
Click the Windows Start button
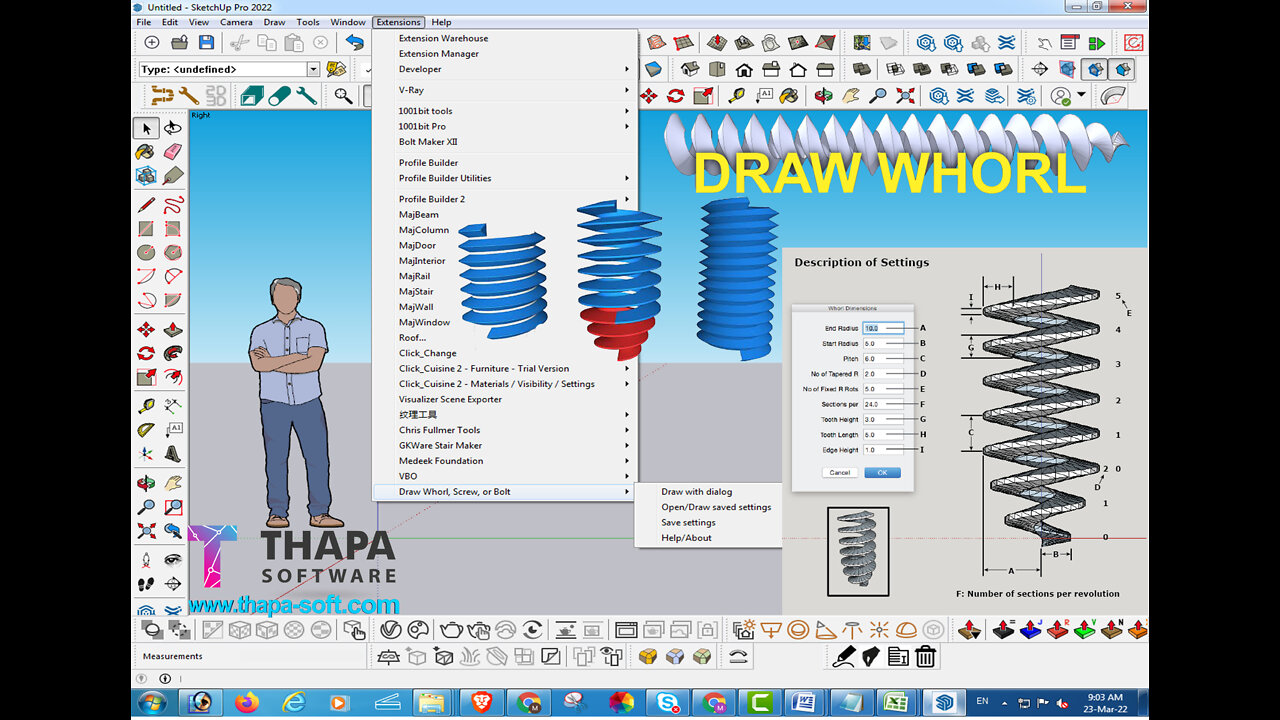pyautogui.click(x=152, y=702)
